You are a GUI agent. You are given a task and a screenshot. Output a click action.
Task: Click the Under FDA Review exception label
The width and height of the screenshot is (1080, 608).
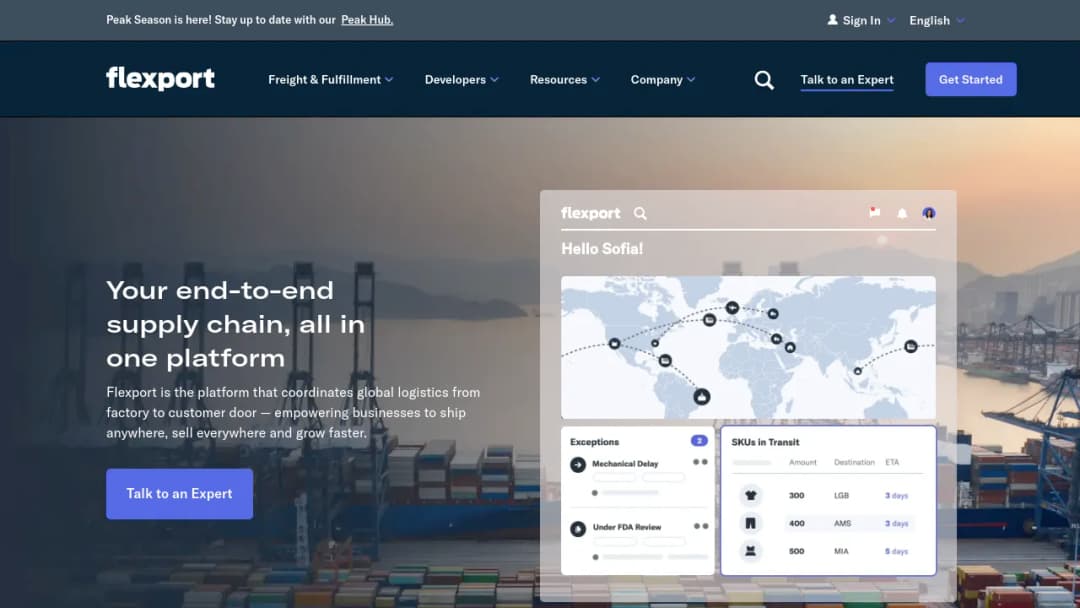627,527
